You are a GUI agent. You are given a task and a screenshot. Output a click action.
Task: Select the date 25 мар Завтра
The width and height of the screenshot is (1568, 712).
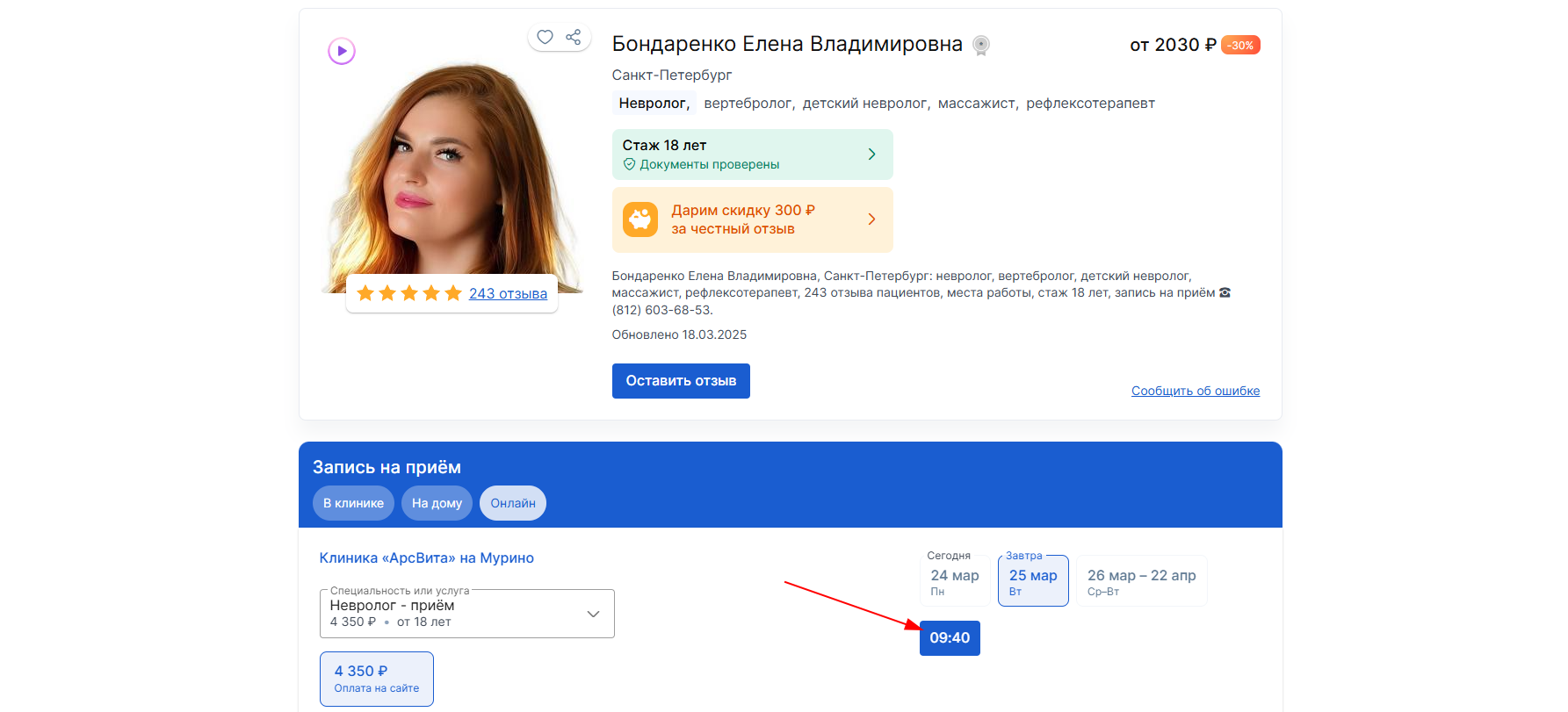1033,580
